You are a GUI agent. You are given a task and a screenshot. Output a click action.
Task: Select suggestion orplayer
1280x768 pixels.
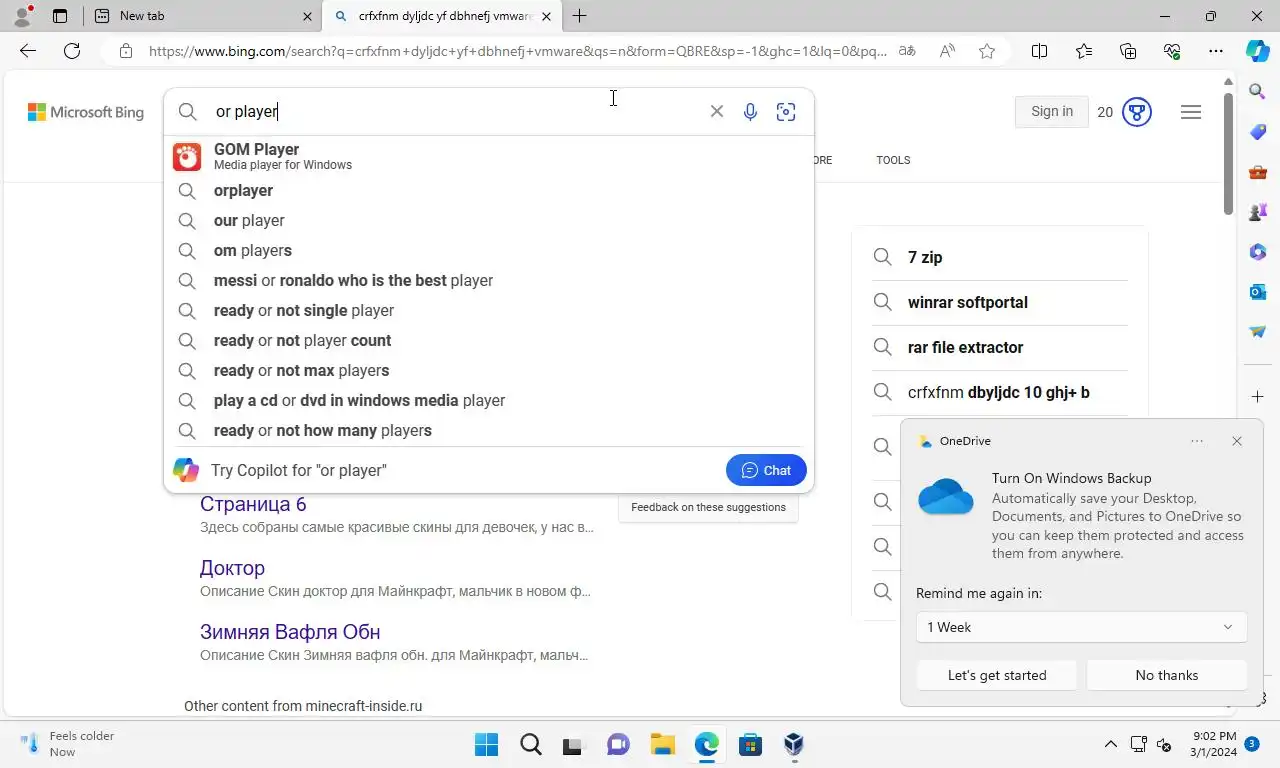click(488, 190)
